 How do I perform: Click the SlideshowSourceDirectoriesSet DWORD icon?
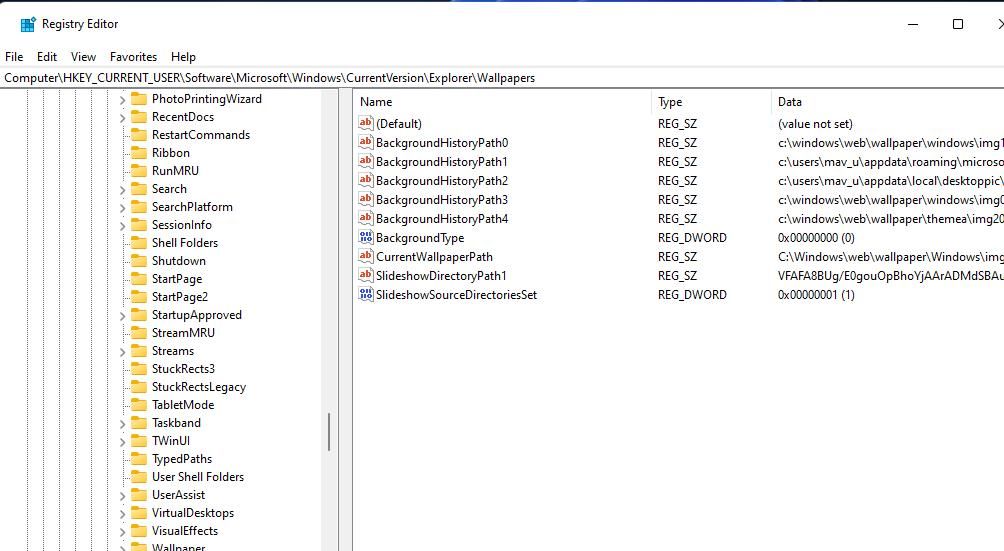coord(366,294)
